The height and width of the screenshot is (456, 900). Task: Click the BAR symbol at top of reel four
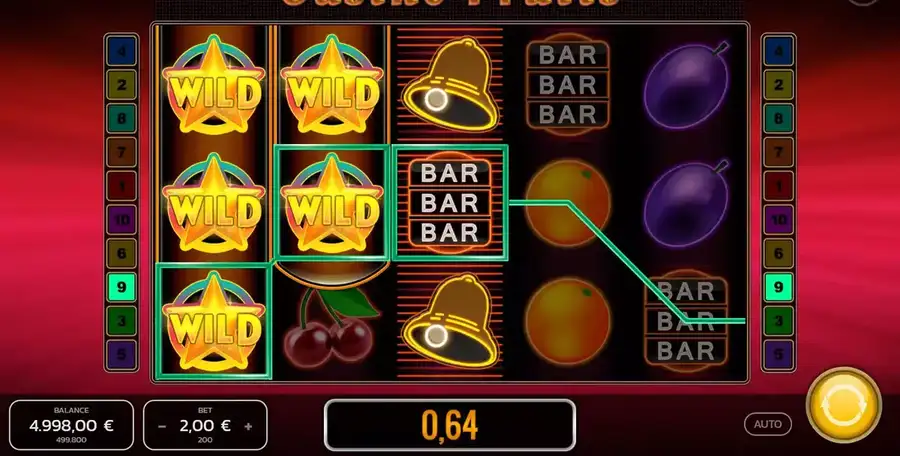point(567,84)
